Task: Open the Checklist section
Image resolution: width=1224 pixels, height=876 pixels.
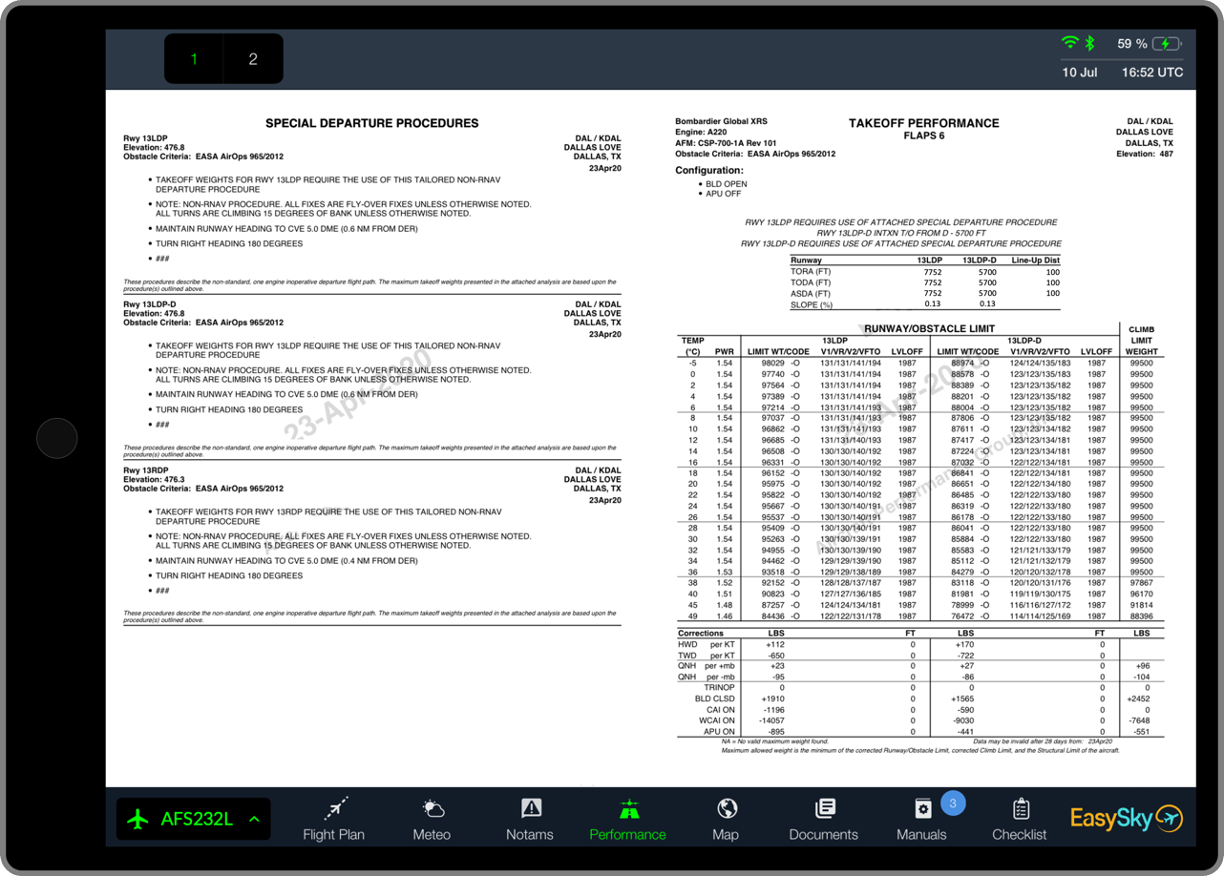Action: click(1019, 818)
